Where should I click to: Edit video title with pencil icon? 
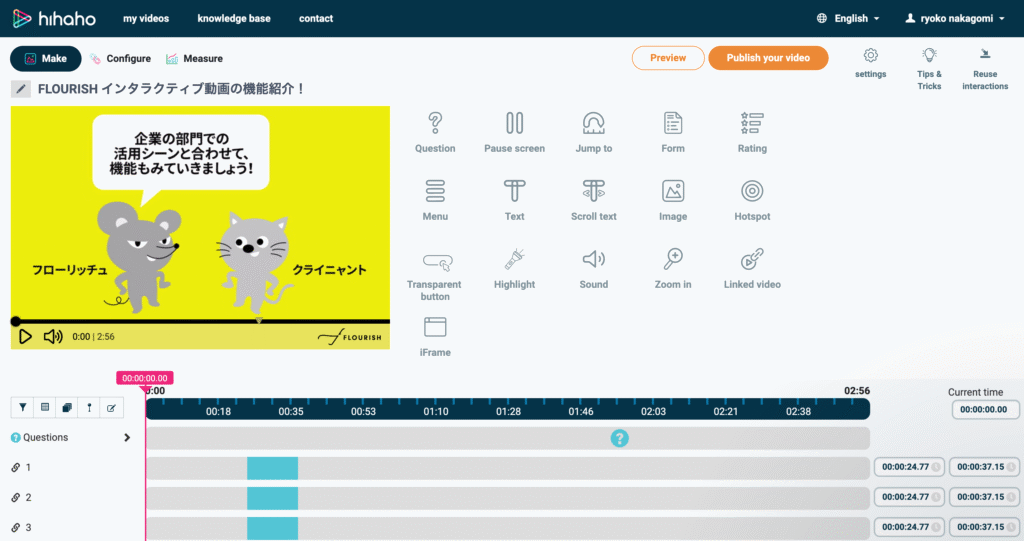click(21, 89)
